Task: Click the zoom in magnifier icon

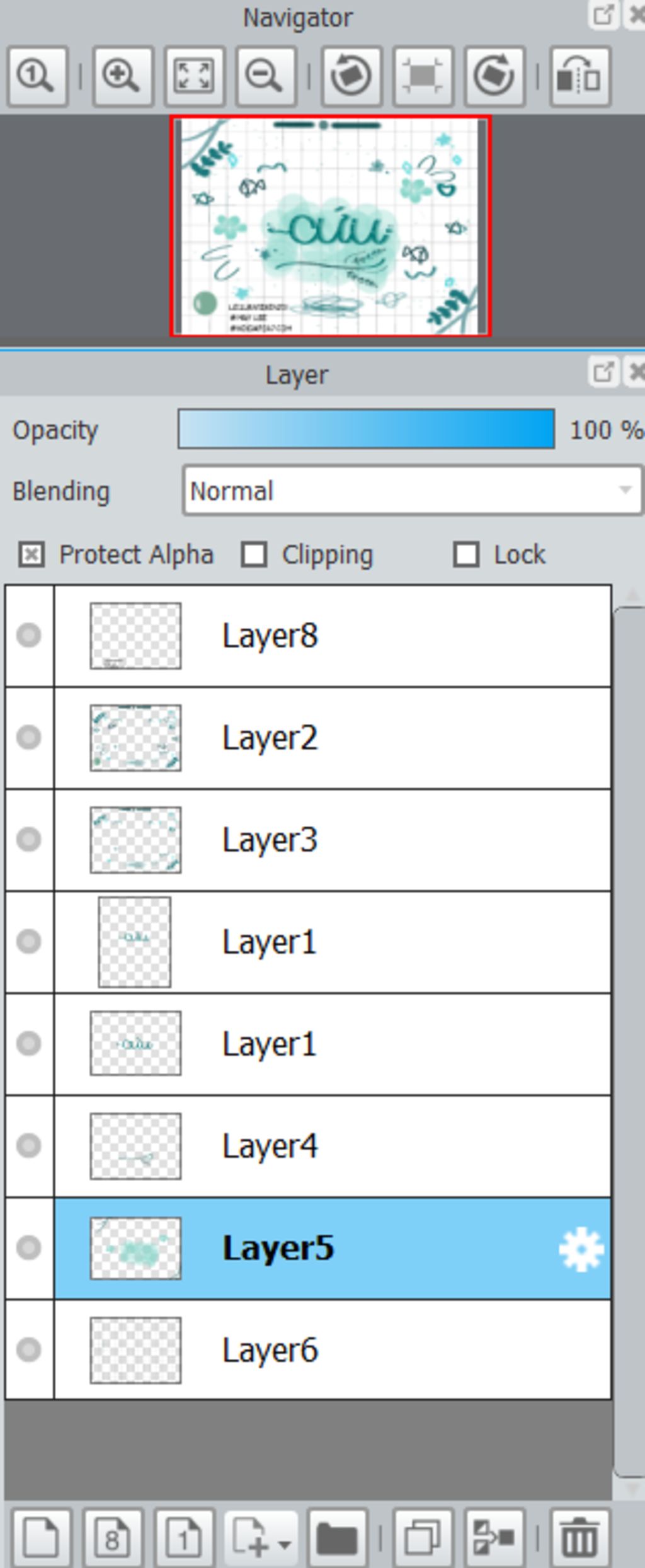Action: [122, 77]
